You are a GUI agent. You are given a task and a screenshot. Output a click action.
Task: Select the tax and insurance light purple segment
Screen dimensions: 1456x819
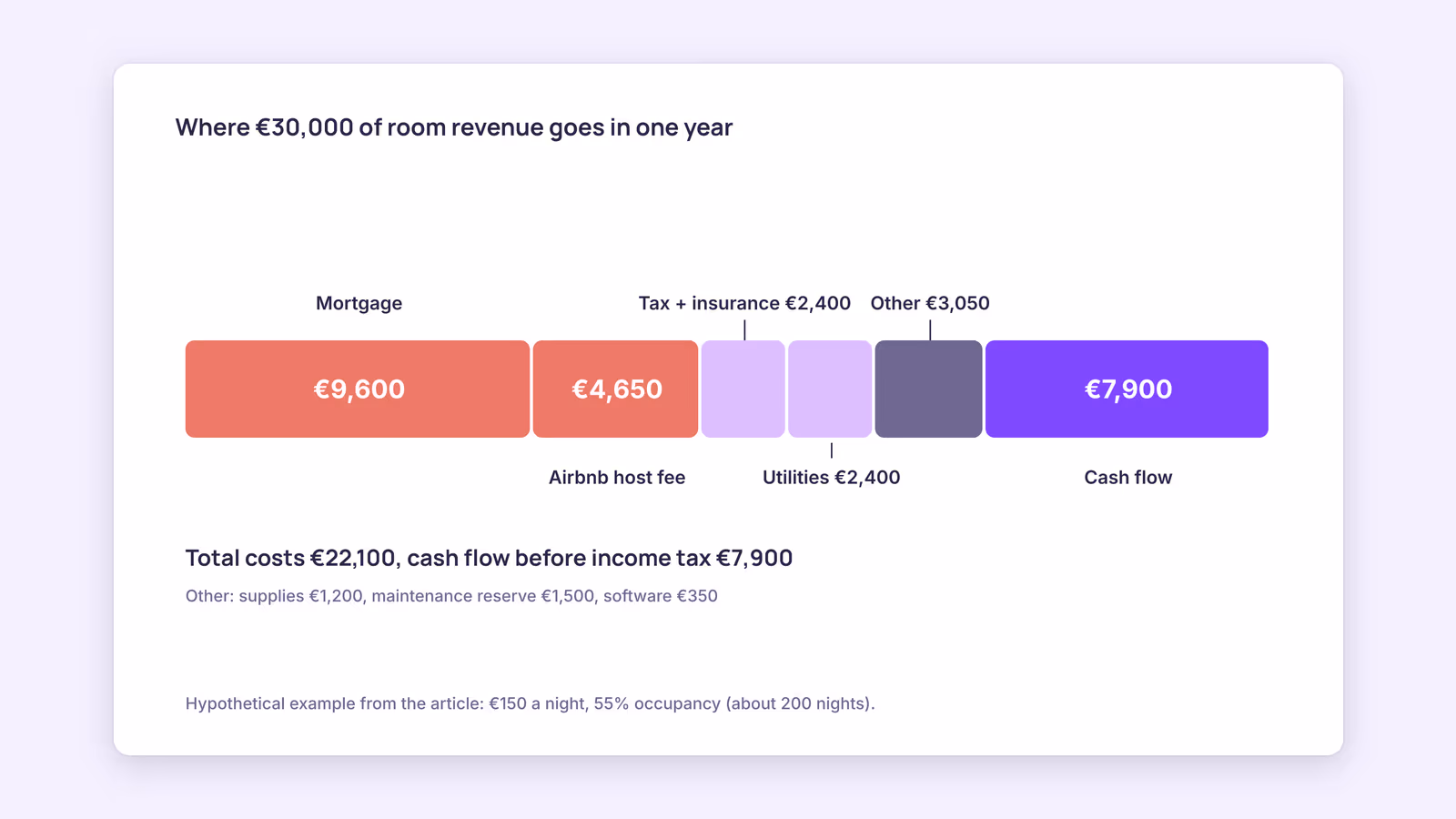pos(743,389)
